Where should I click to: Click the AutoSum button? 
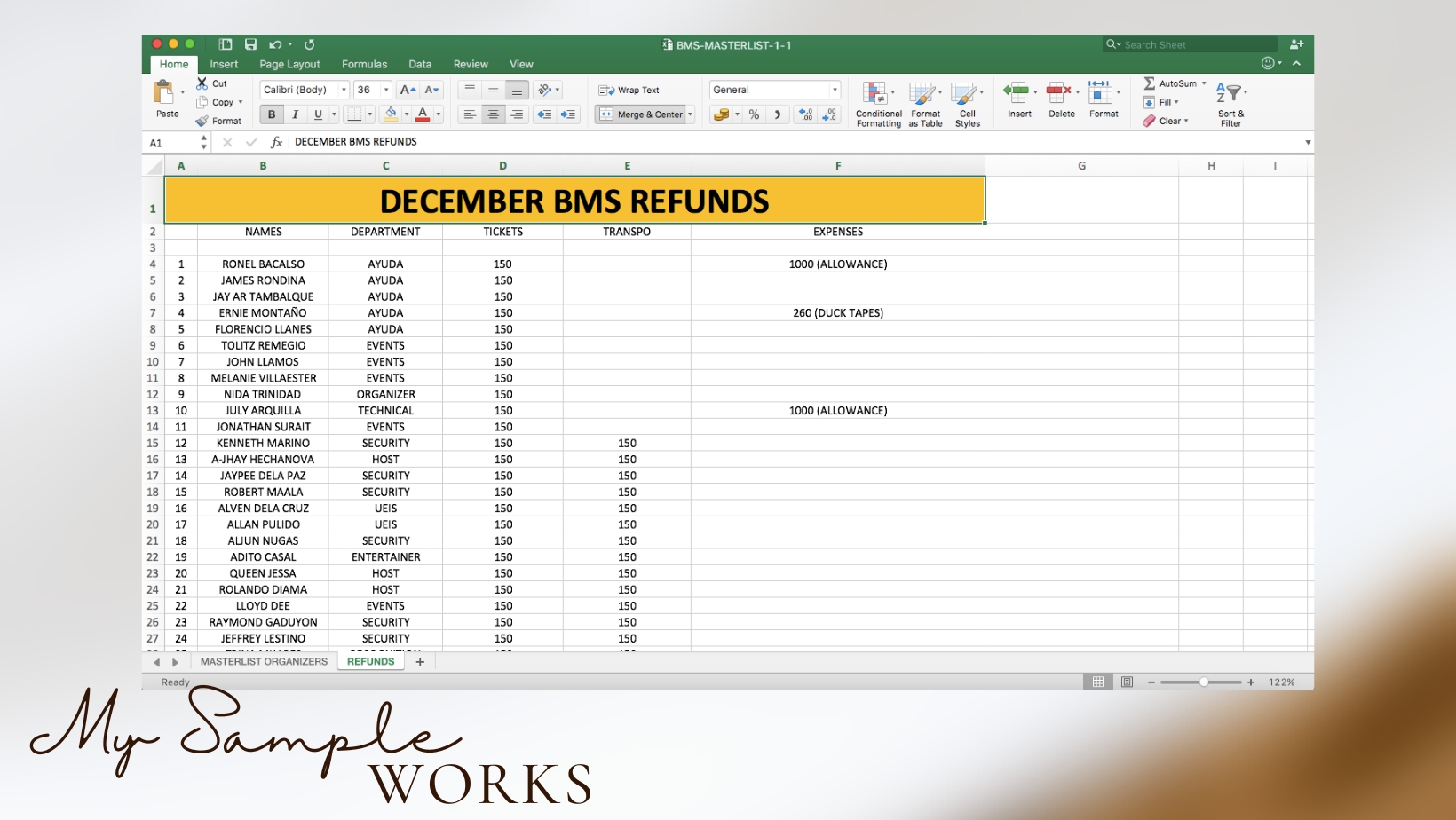1171,83
